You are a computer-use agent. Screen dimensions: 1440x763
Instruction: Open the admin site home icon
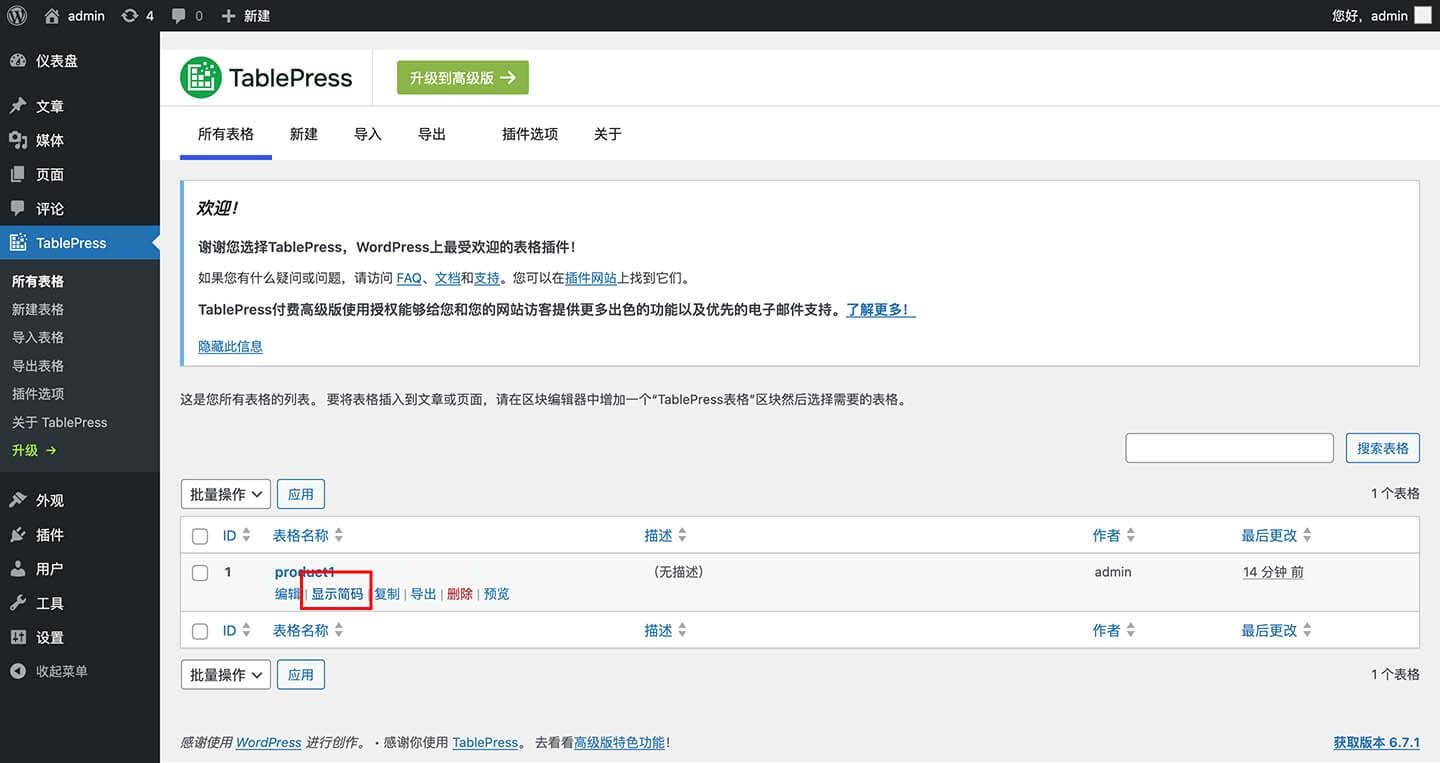pyautogui.click(x=52, y=16)
